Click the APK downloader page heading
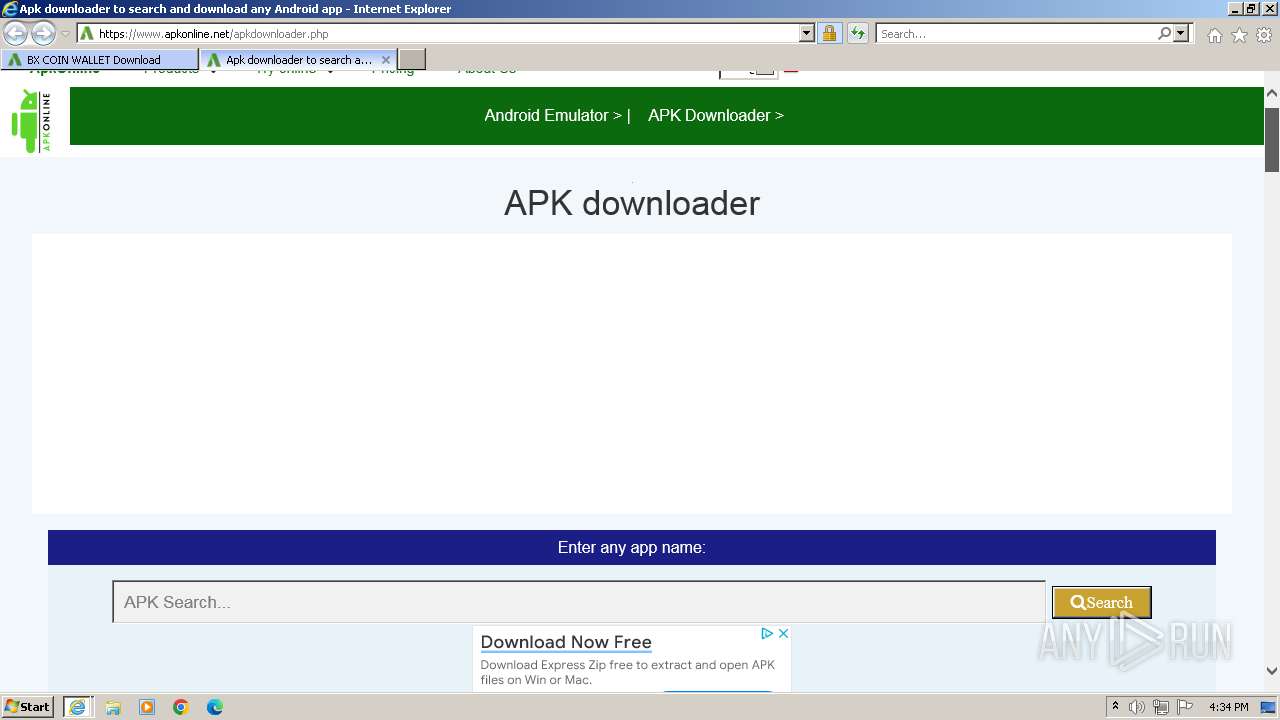Viewport: 1280px width, 720px height. tap(632, 203)
